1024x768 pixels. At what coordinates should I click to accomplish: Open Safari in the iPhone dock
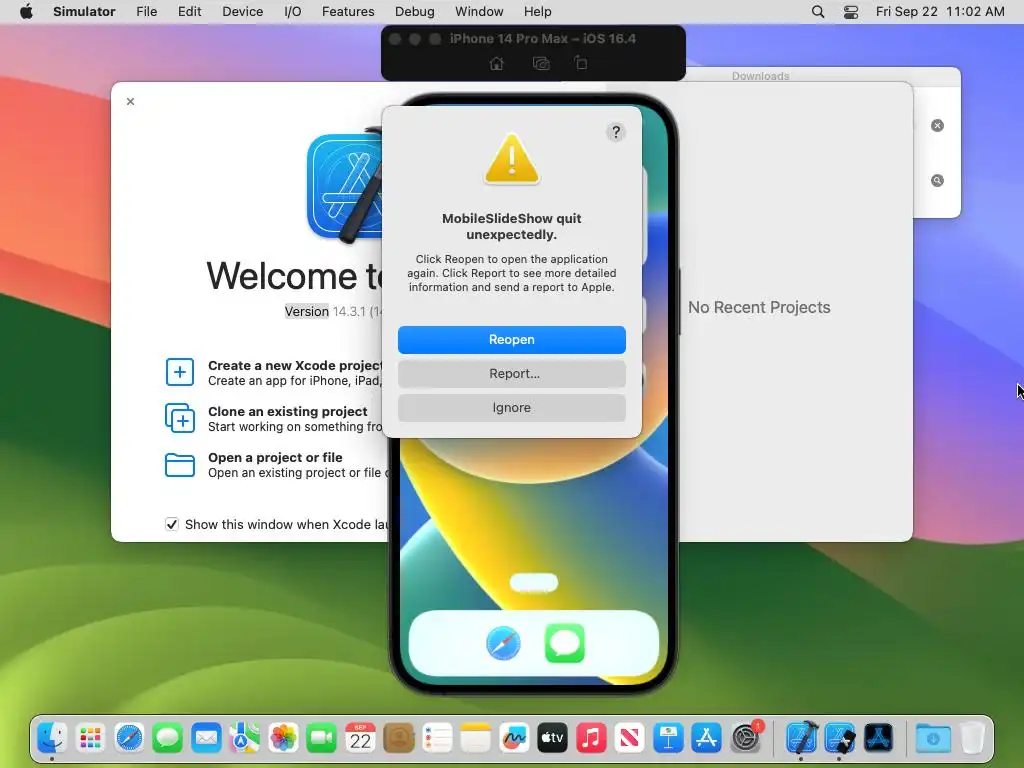pyautogui.click(x=503, y=643)
